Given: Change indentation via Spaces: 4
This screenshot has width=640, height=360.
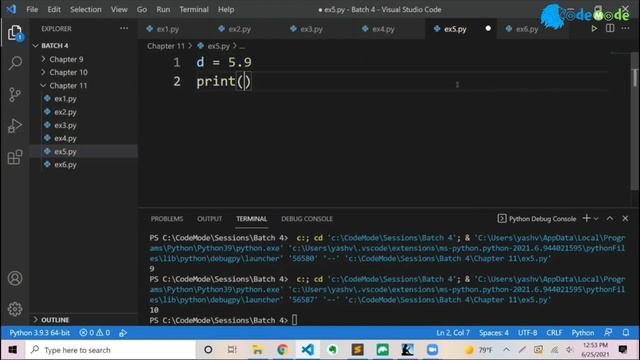Looking at the screenshot, I should (493, 333).
